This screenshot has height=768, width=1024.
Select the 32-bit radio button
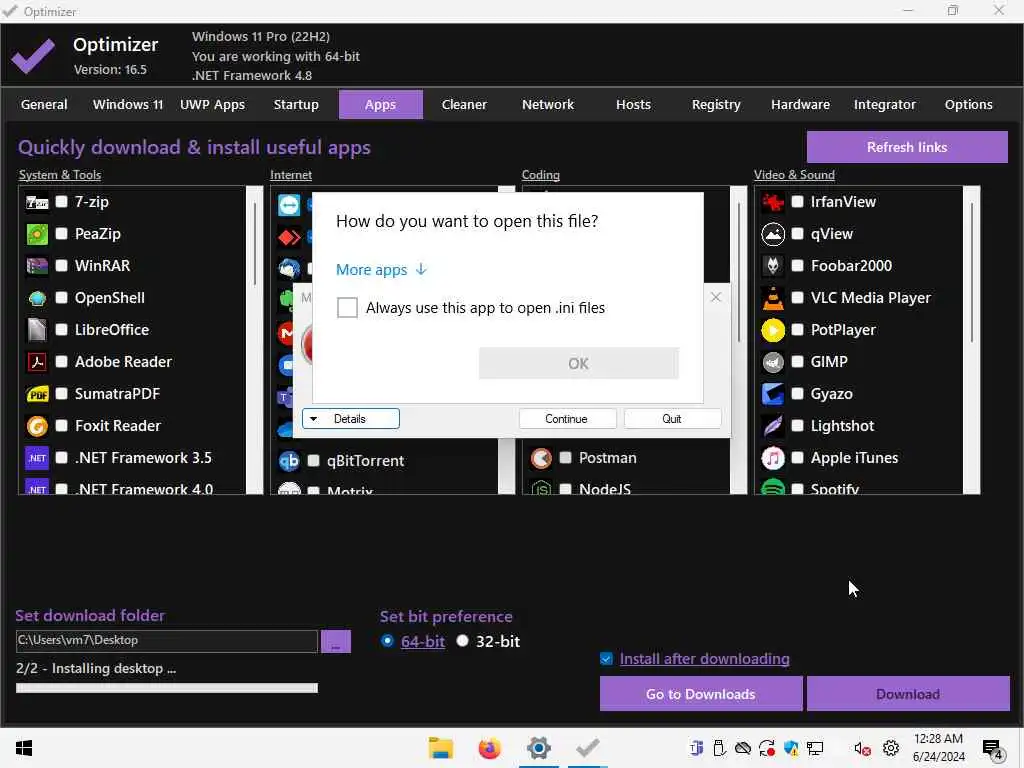[462, 641]
